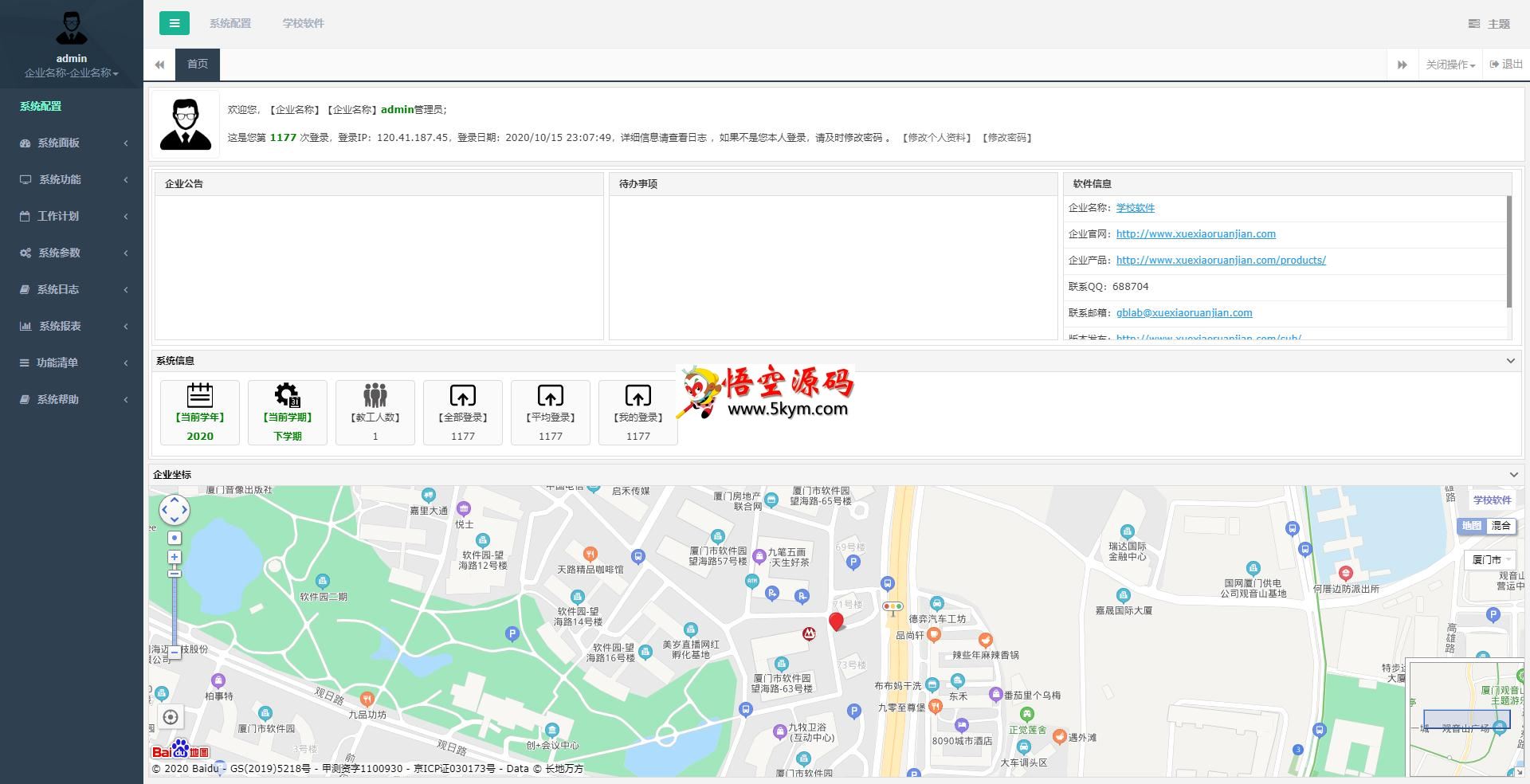Click the 软件信息 panel scrollbar
Screen dimensions: 1530x784
pyautogui.click(x=1508, y=252)
